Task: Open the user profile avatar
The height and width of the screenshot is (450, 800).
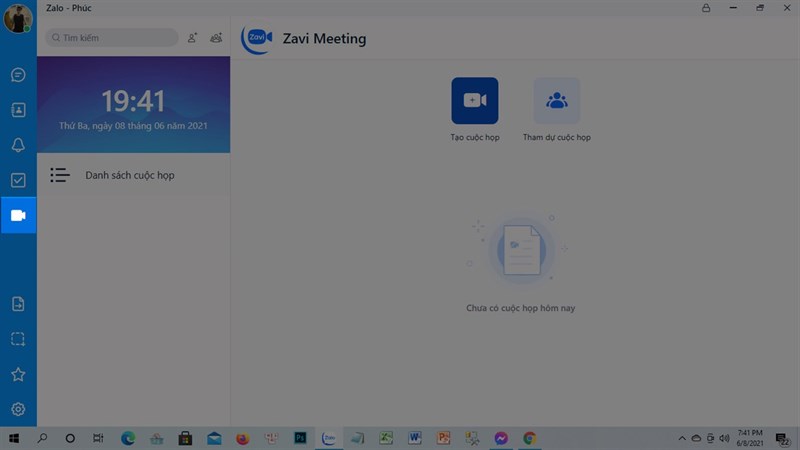Action: [x=18, y=19]
